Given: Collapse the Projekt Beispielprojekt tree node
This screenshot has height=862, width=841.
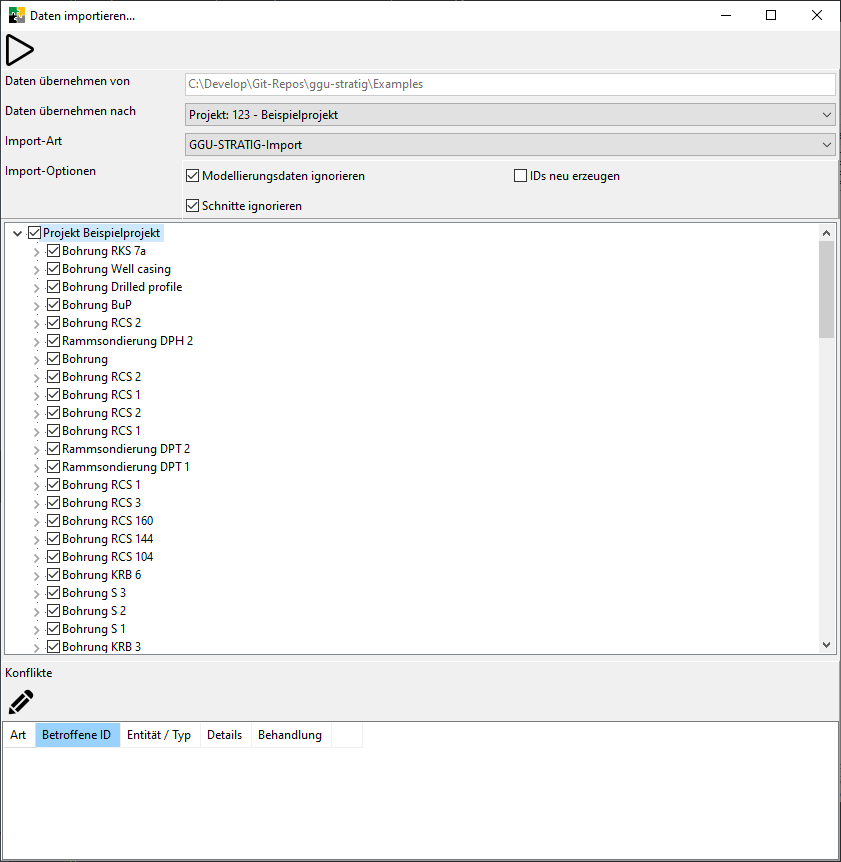Looking at the screenshot, I should [18, 233].
